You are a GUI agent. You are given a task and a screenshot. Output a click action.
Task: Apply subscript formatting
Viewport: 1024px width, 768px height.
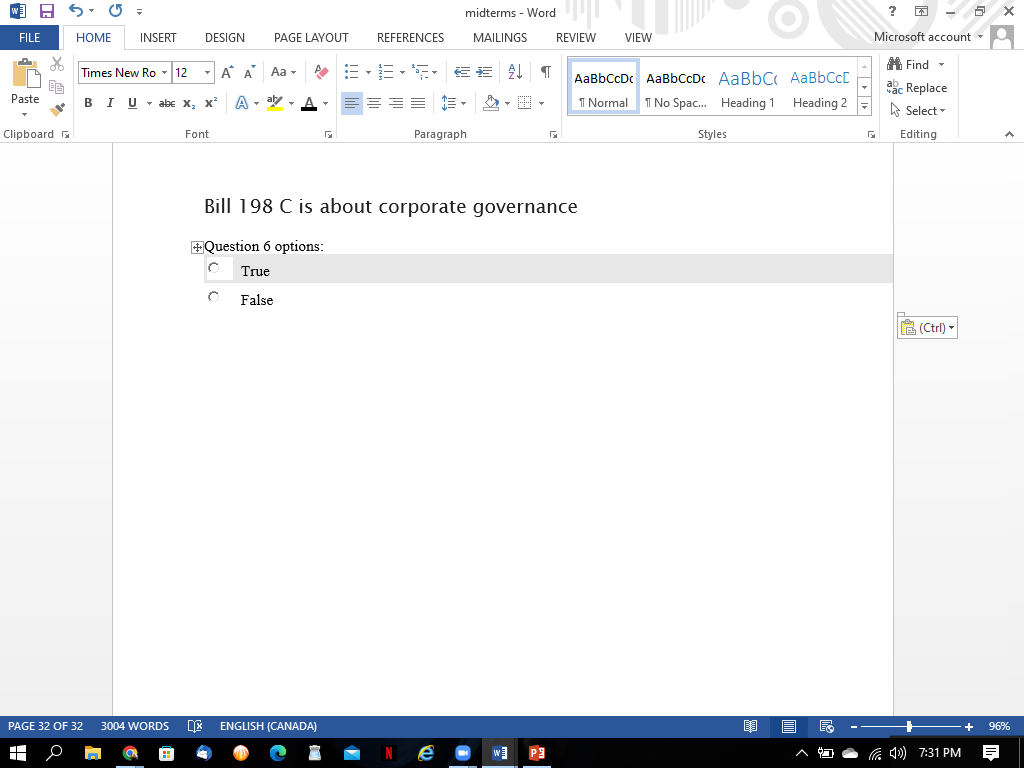[187, 102]
